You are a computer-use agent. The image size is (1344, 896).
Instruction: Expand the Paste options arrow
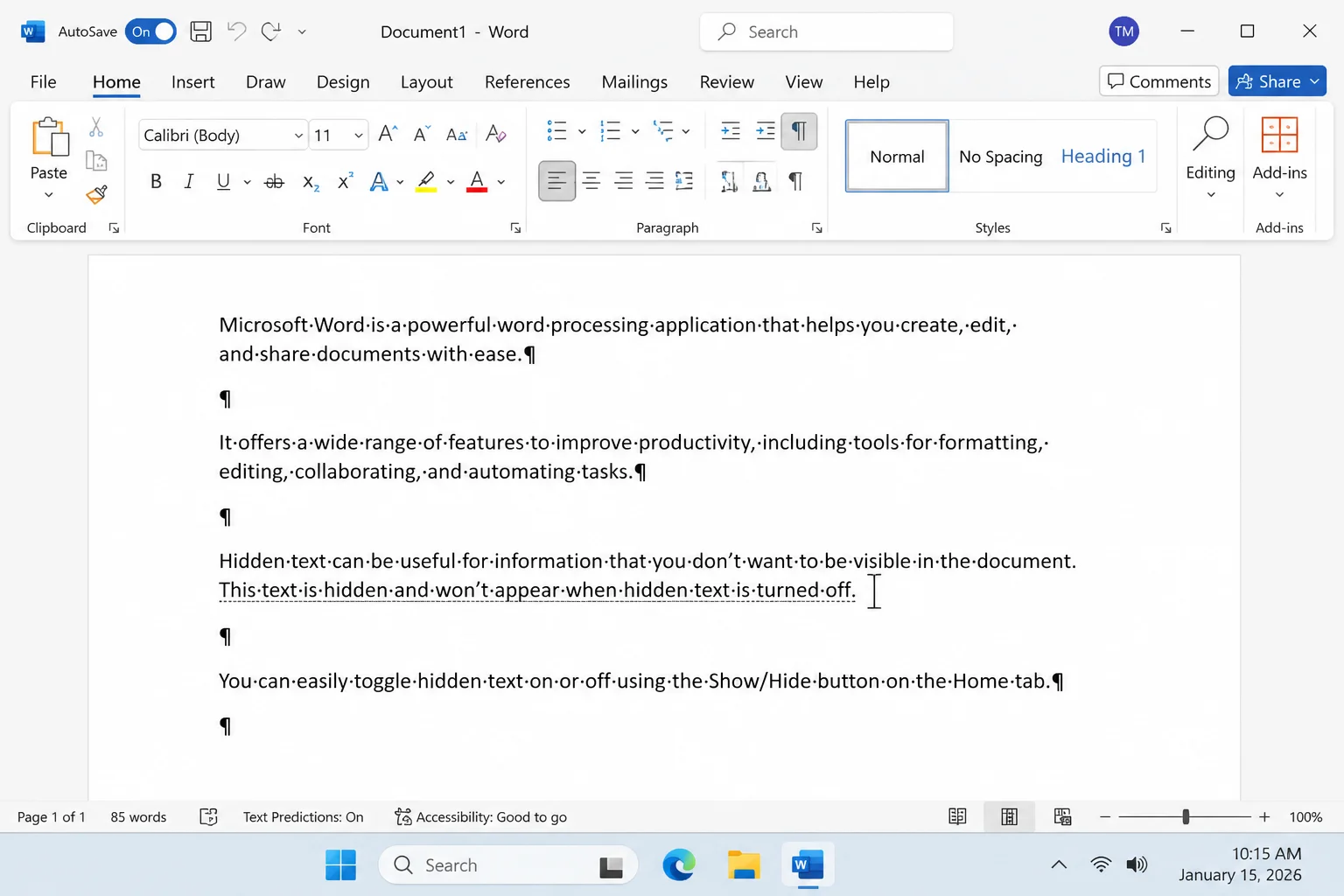48,195
